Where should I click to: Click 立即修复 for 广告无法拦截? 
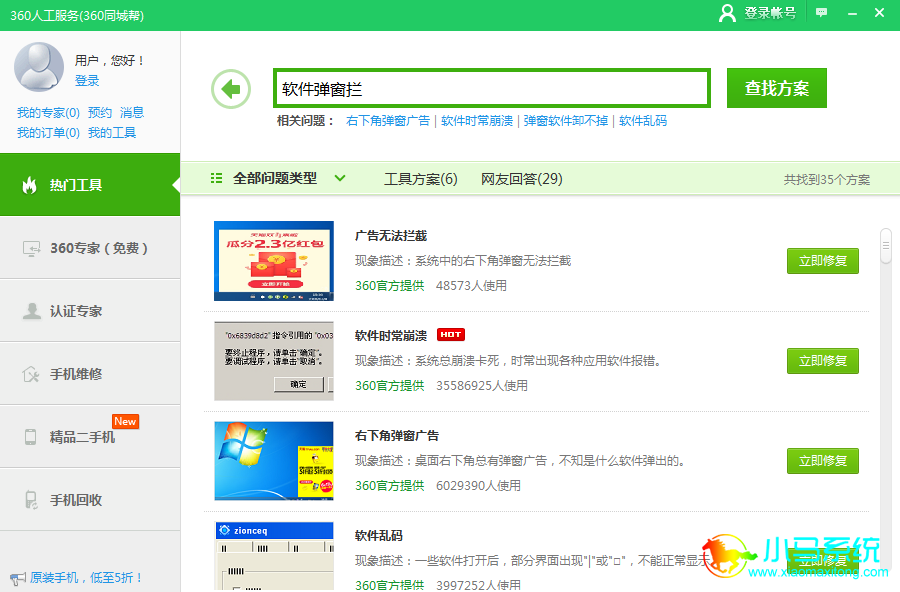pyautogui.click(x=823, y=261)
